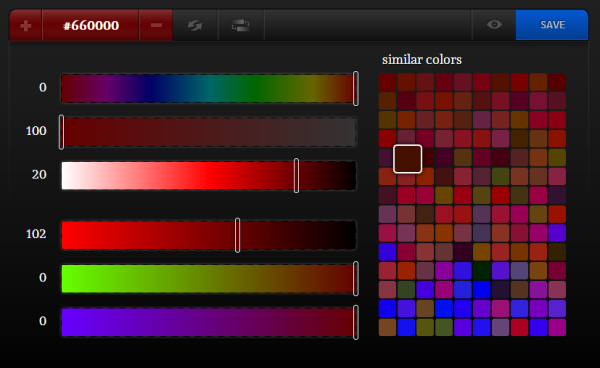The width and height of the screenshot is (600, 368).
Task: Click the saturation slider labeled 100
Action: coord(209,132)
